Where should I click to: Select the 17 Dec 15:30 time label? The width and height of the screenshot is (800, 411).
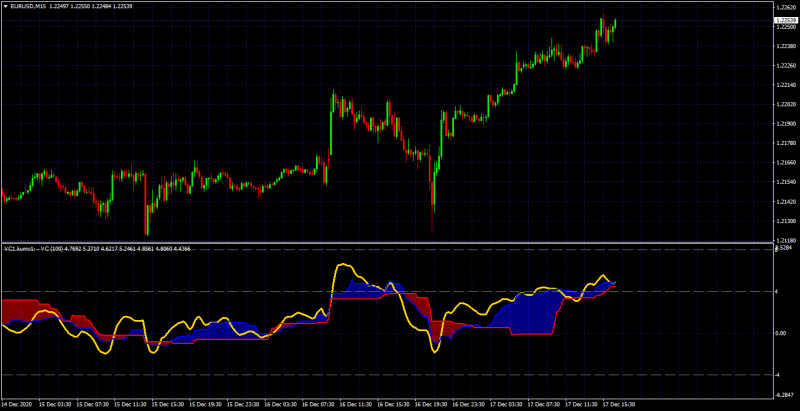coord(617,401)
